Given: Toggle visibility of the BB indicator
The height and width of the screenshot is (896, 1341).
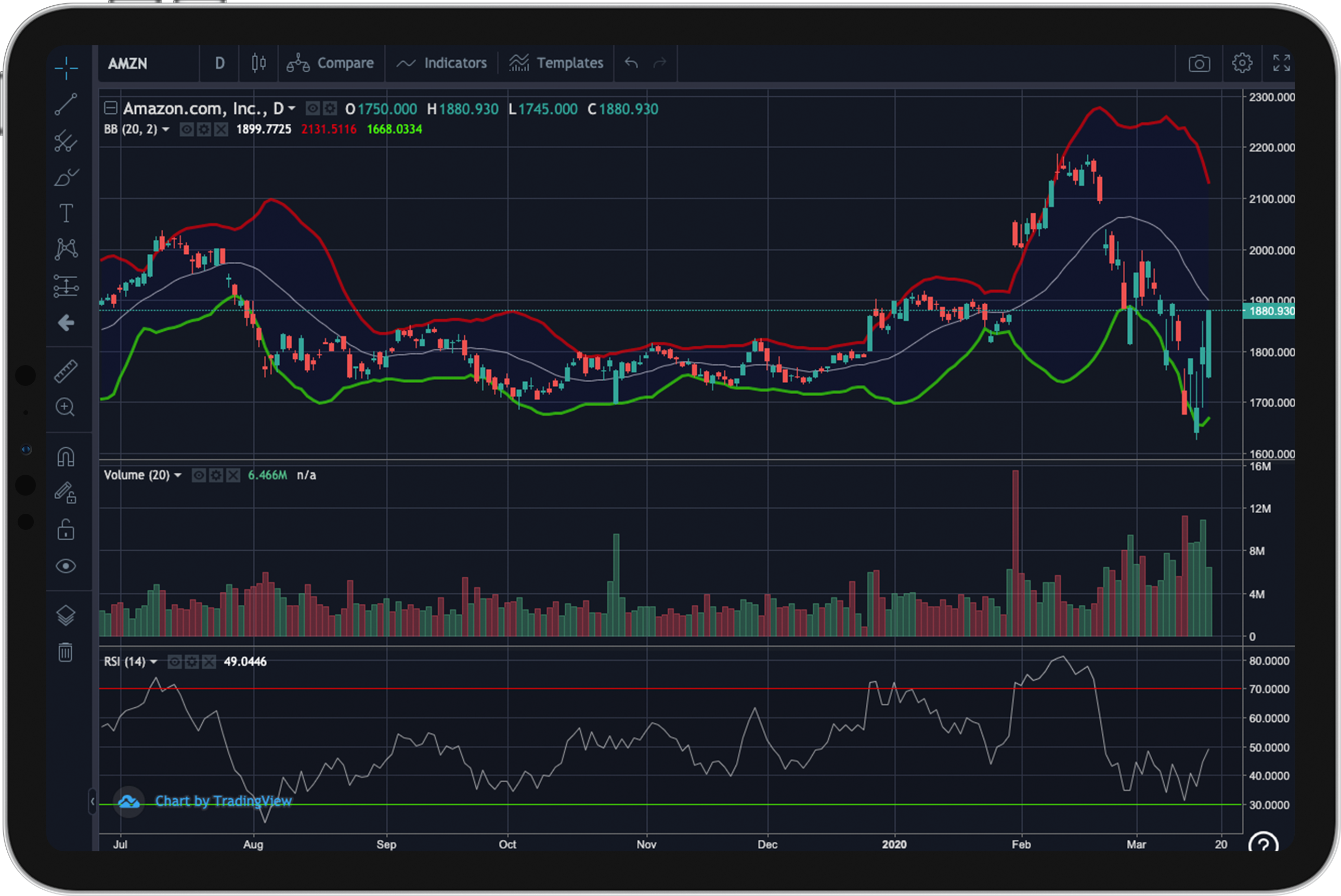Looking at the screenshot, I should [x=186, y=129].
